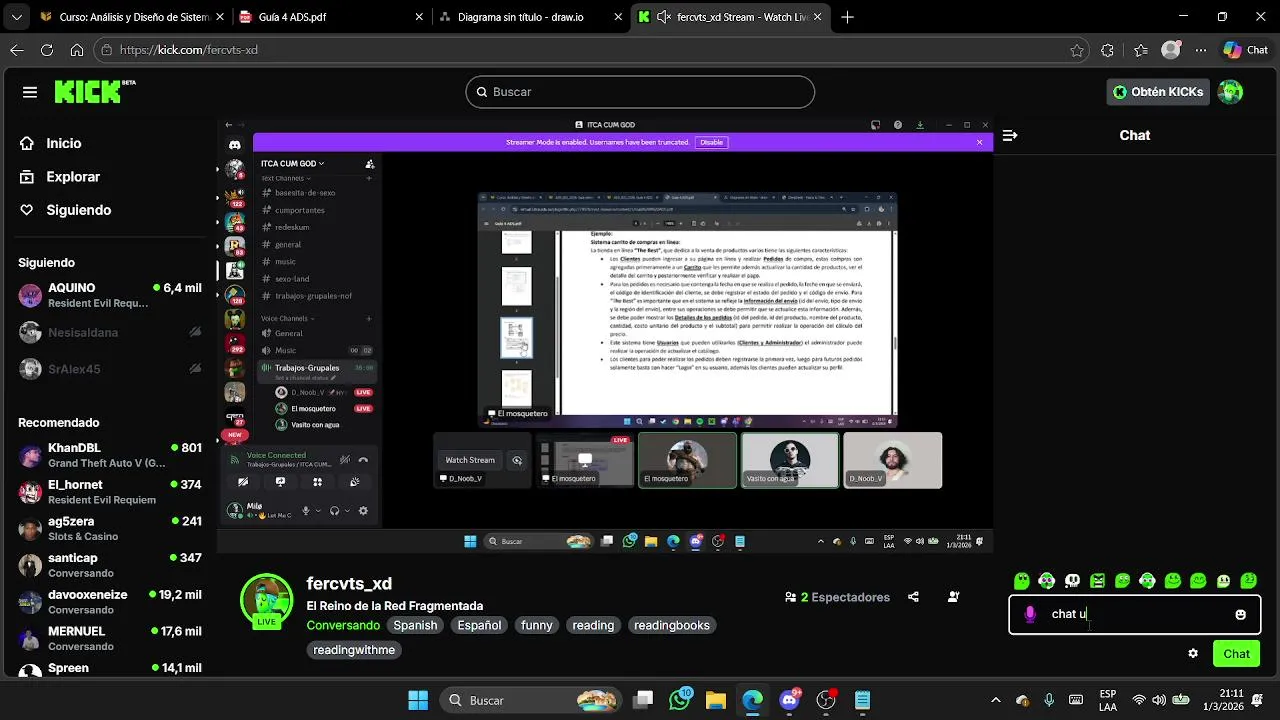Open Windows Start menu
Screen dimensions: 1280x720
coord(419,700)
